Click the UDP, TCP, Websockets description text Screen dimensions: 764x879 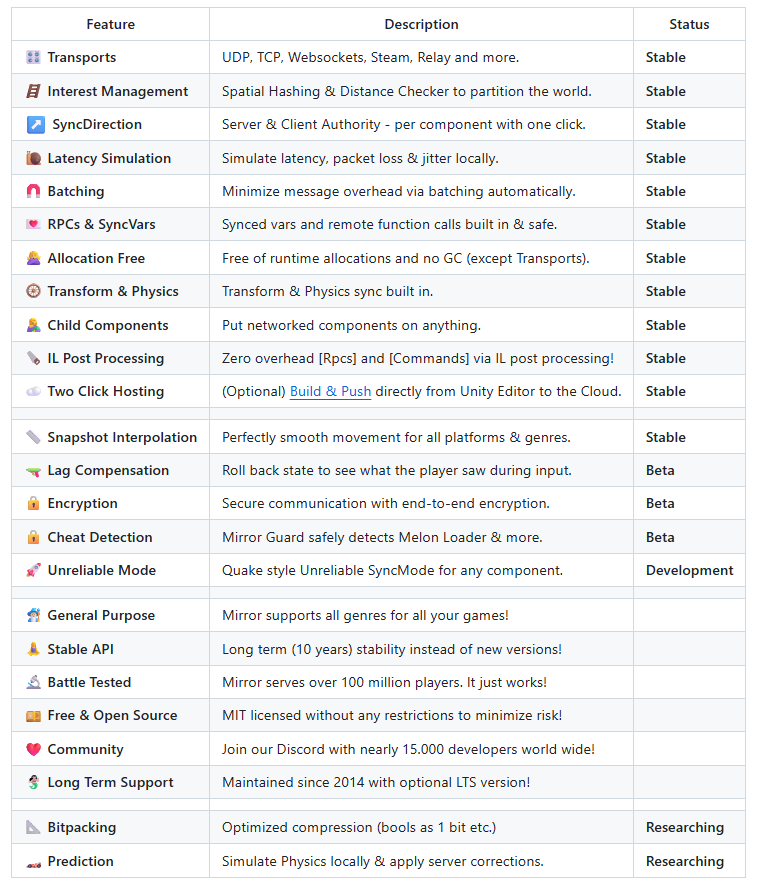point(371,57)
